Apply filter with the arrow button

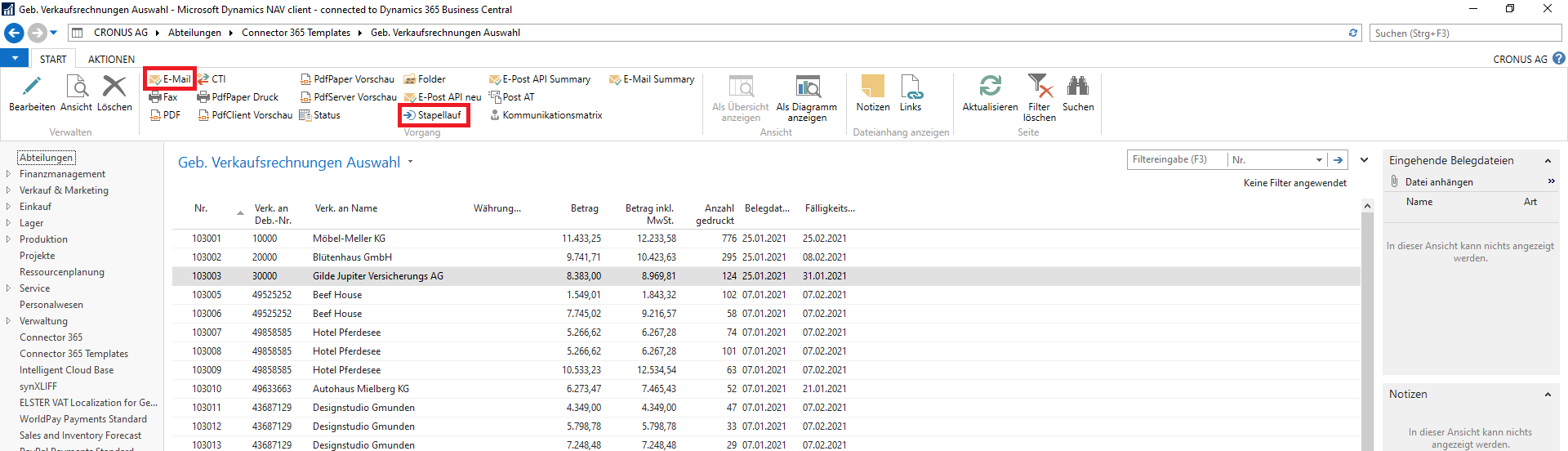[x=1338, y=160]
